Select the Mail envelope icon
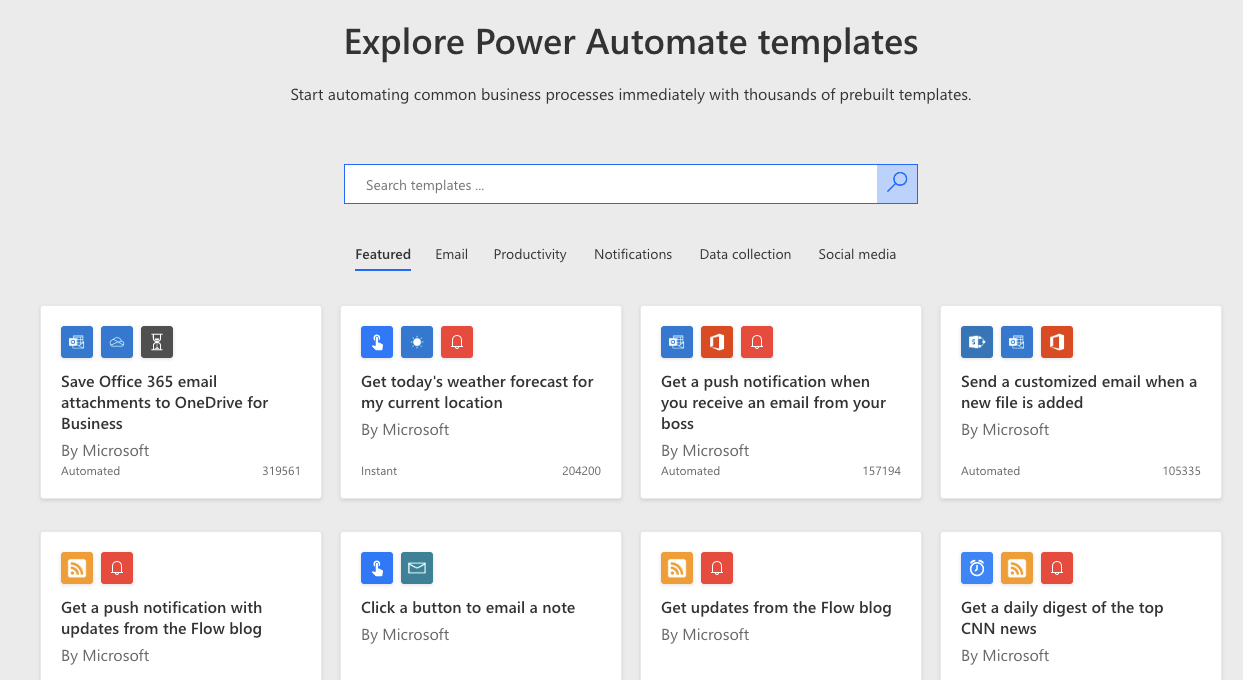 tap(417, 568)
